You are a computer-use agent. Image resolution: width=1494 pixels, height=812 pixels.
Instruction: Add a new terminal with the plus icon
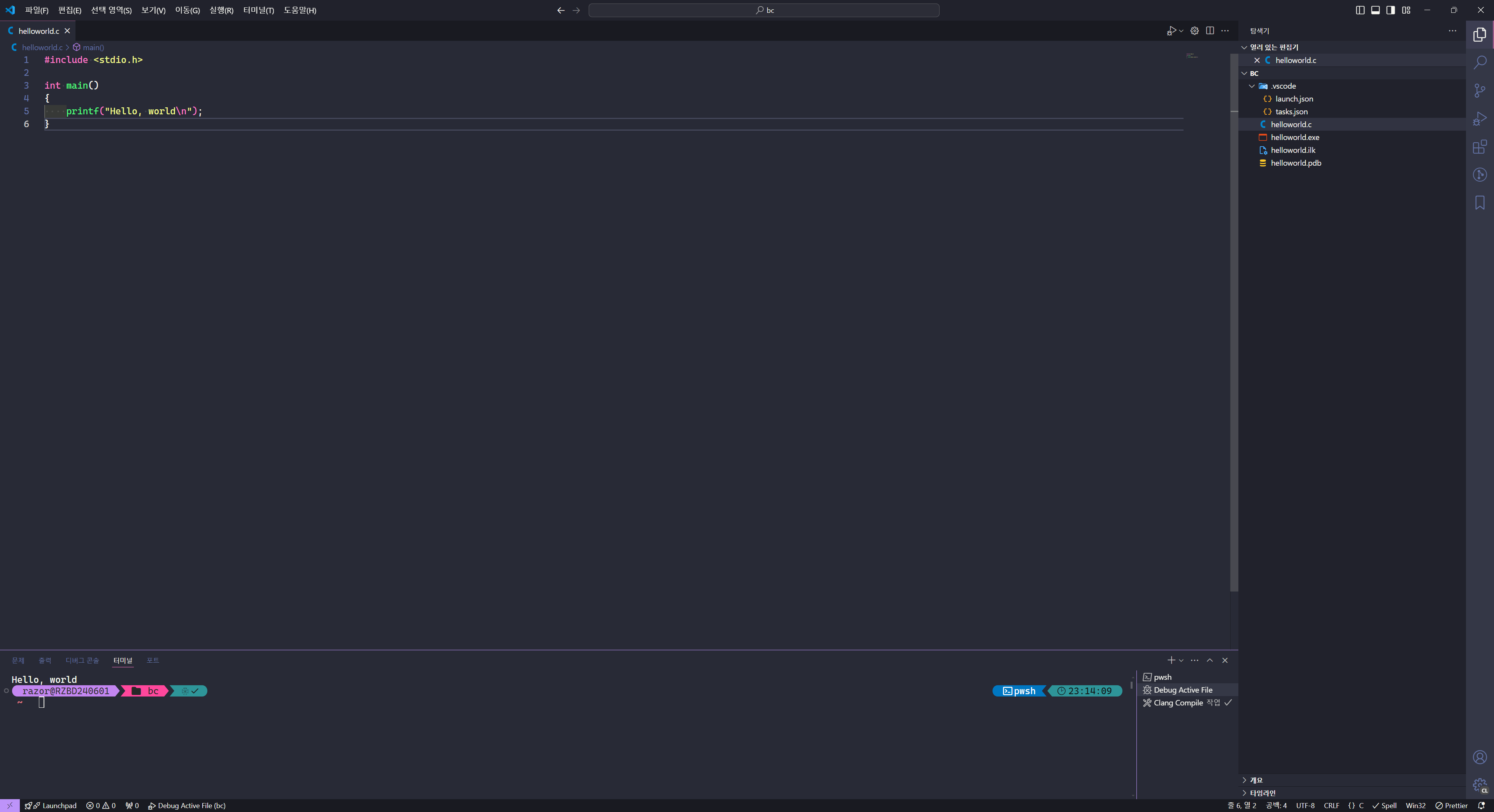(1170, 660)
